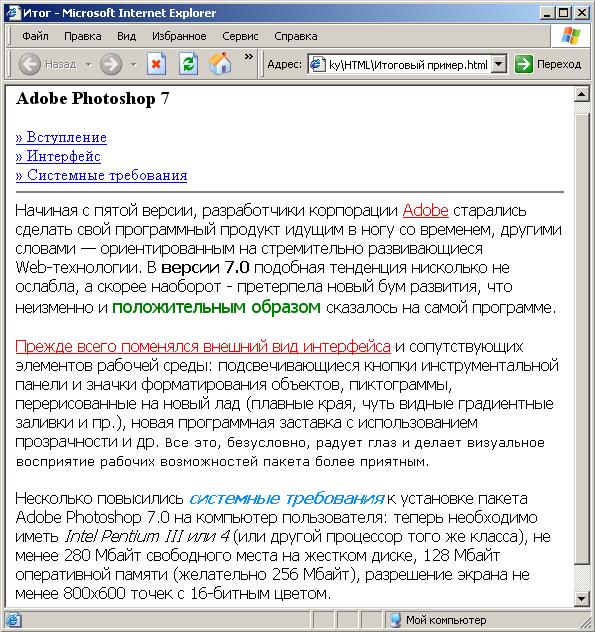Click the scrollbar down arrow
Viewport: 595px width, 632px height.
581,599
